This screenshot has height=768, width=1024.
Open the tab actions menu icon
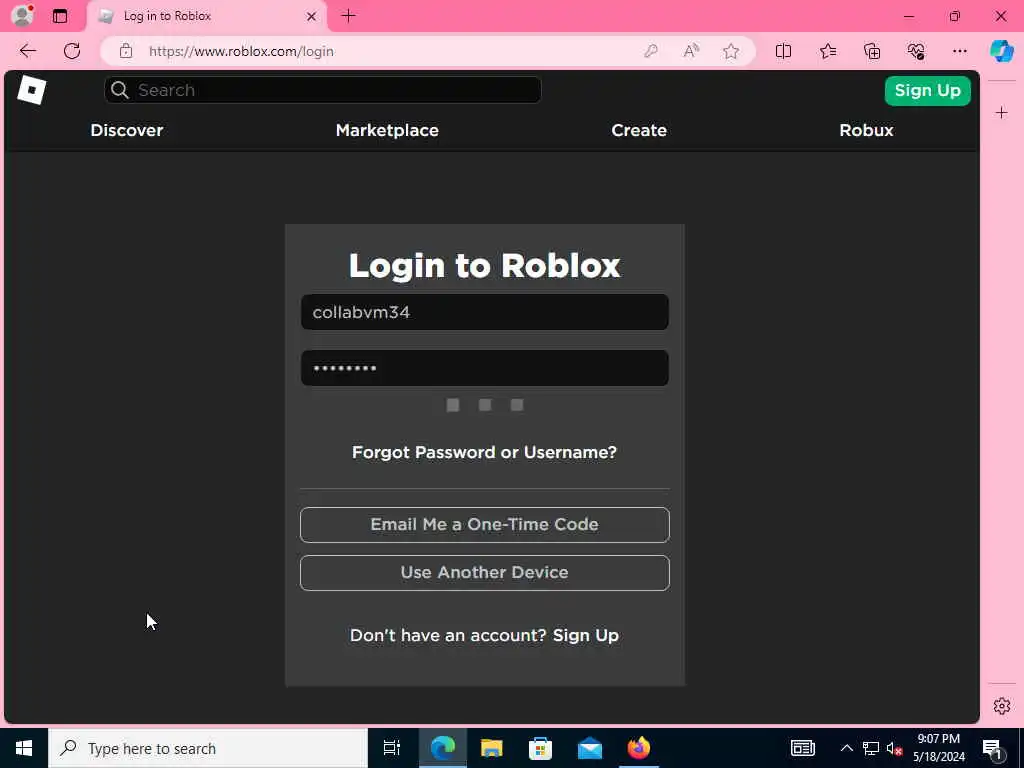[x=60, y=16]
